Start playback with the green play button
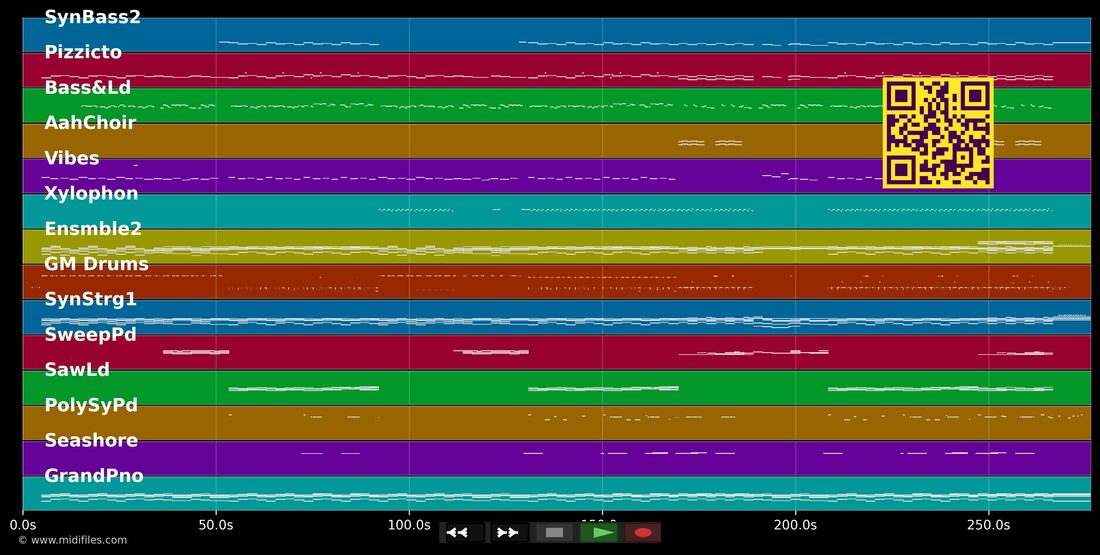The height and width of the screenshot is (555, 1100). [x=599, y=533]
